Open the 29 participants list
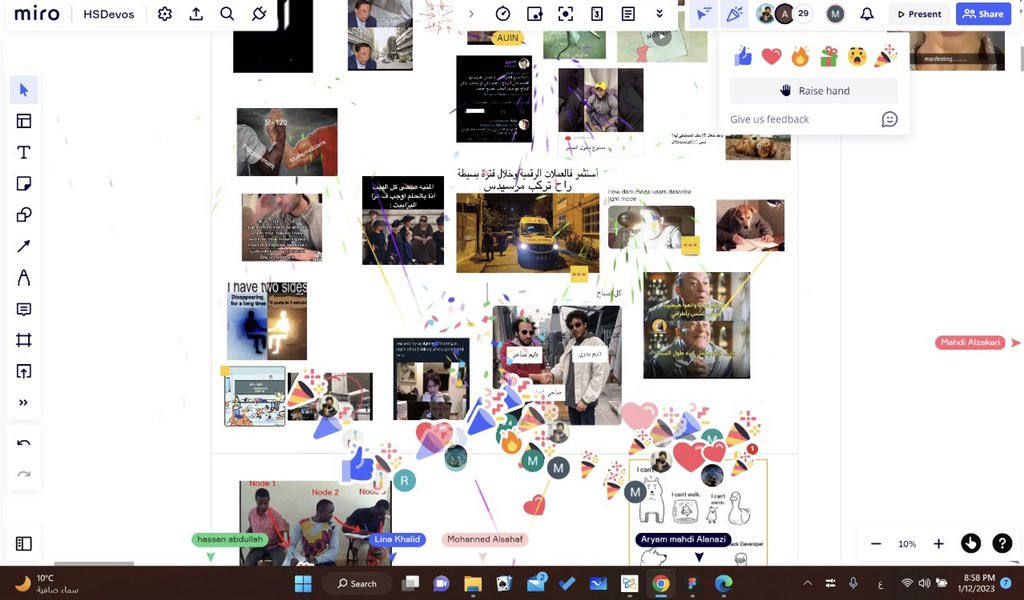 [803, 14]
